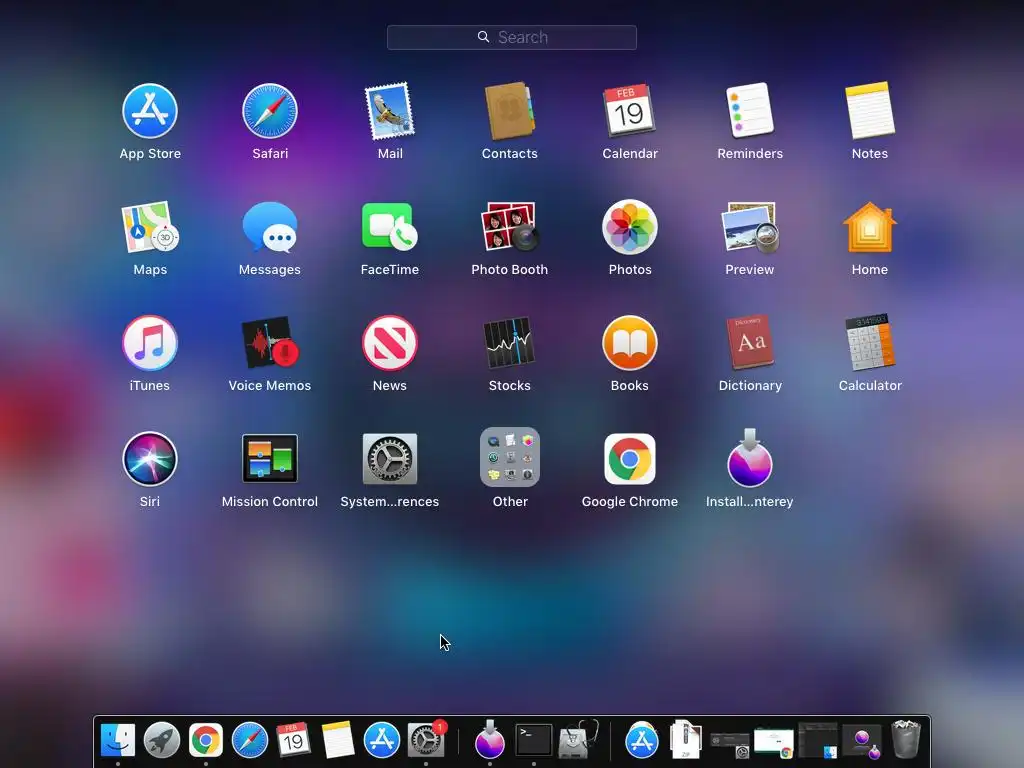Launch the Calculator app

point(870,344)
